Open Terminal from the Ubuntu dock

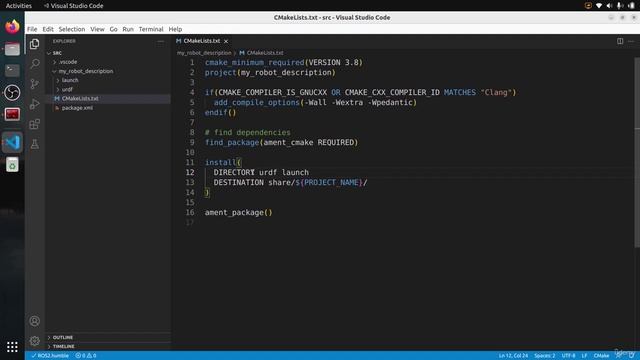coord(12,71)
